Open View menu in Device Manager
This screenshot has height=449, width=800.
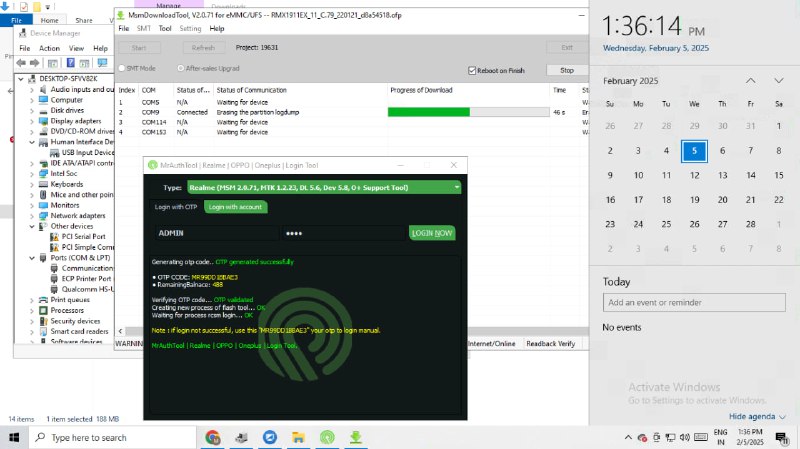[x=77, y=48]
